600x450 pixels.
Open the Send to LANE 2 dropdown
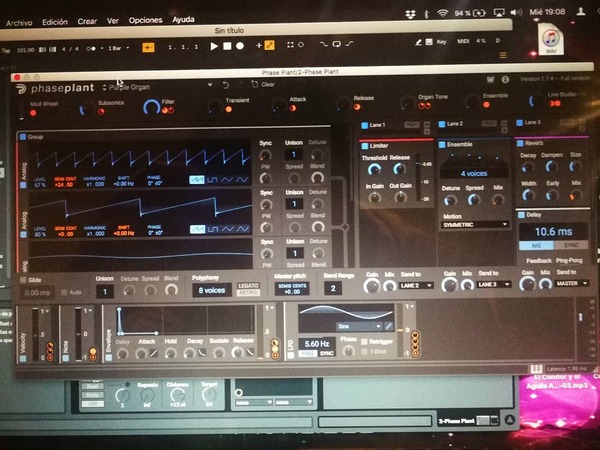[x=416, y=285]
